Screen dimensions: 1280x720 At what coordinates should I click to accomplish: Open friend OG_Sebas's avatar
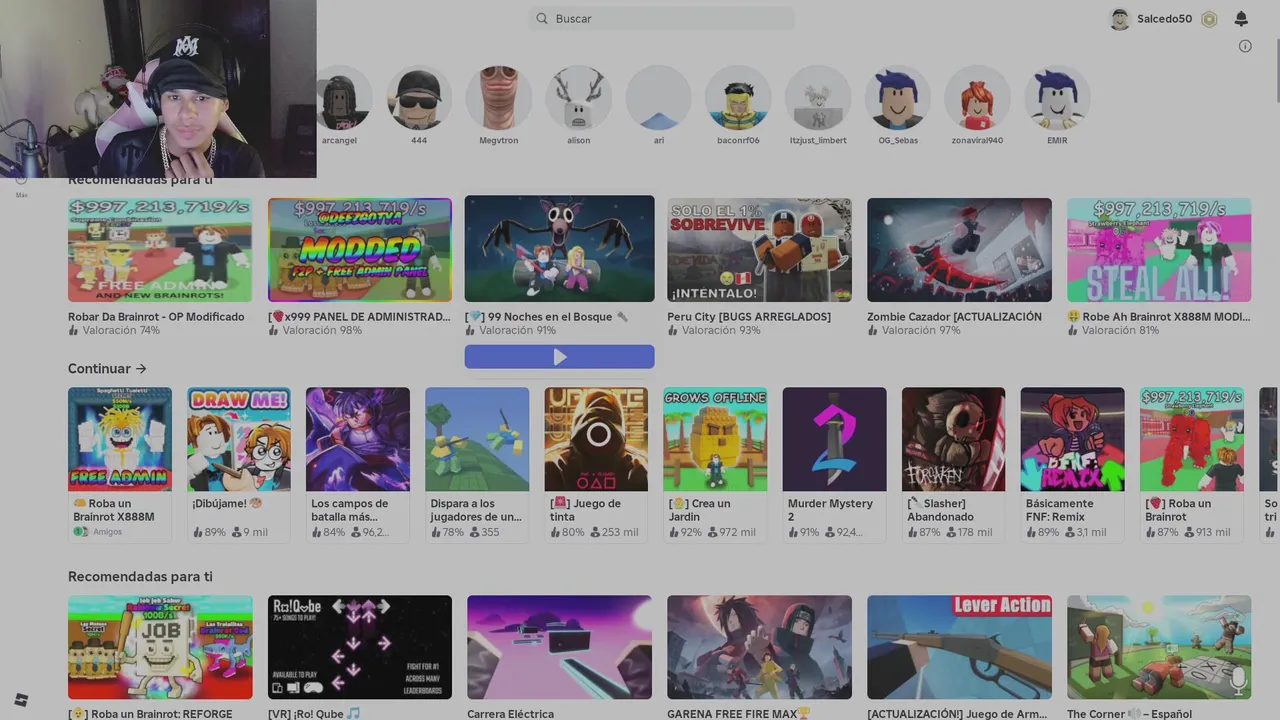point(898,98)
